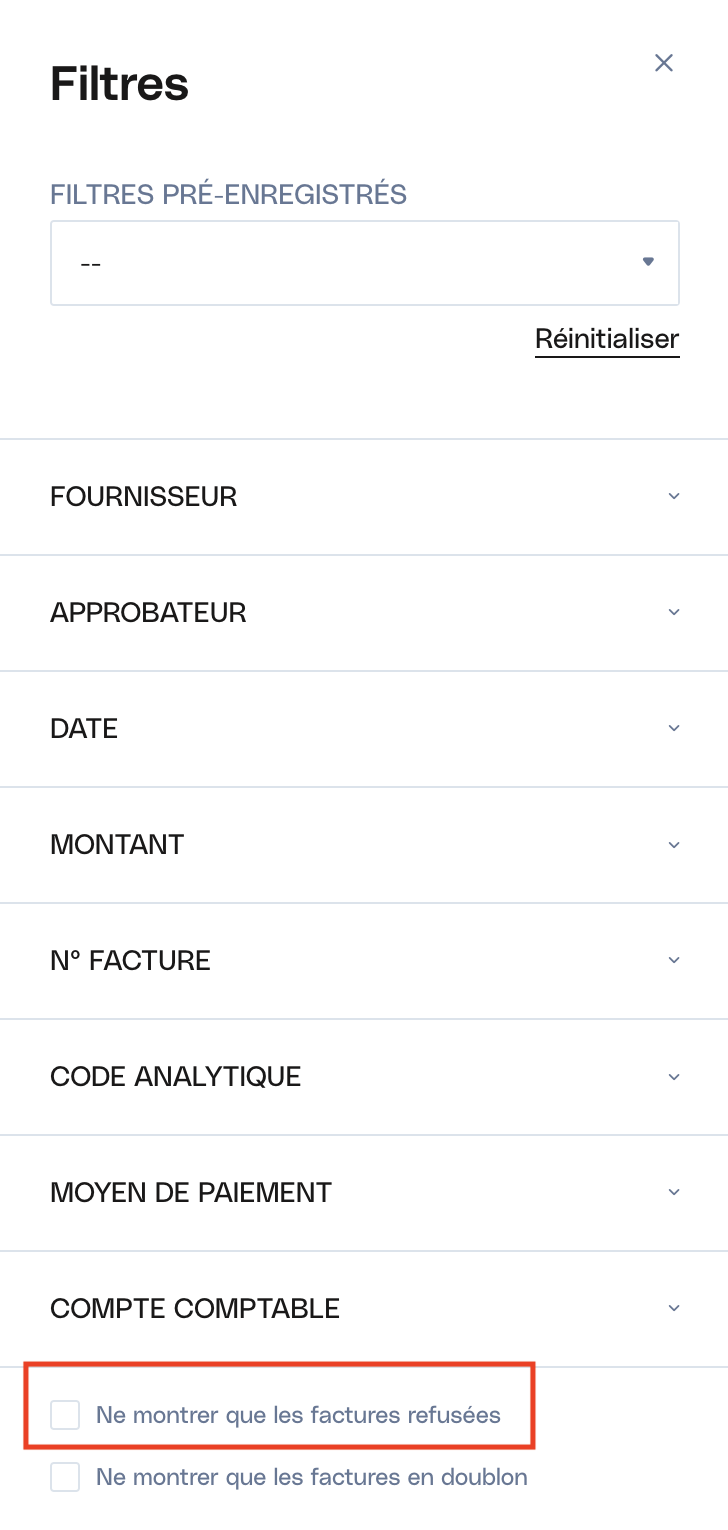Check the duplicate invoices only checkbox

pyautogui.click(x=65, y=1477)
